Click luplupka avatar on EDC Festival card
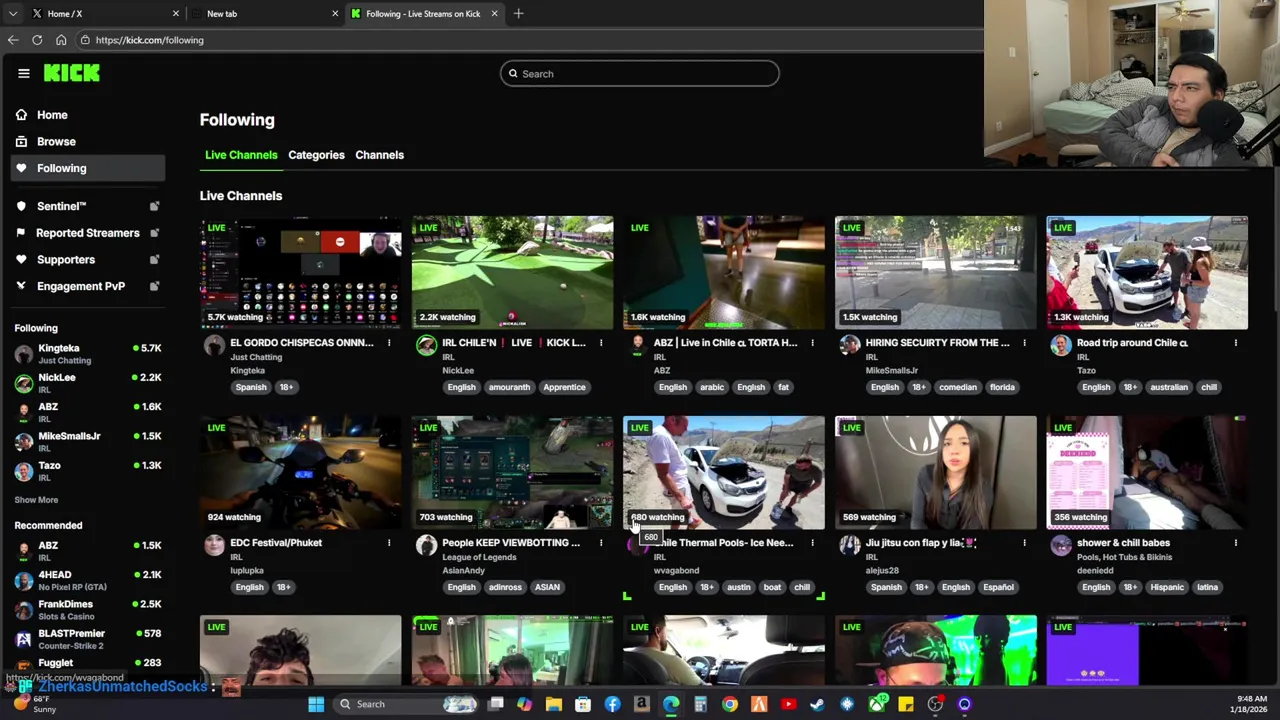Screen dimensions: 1280x720 point(214,545)
